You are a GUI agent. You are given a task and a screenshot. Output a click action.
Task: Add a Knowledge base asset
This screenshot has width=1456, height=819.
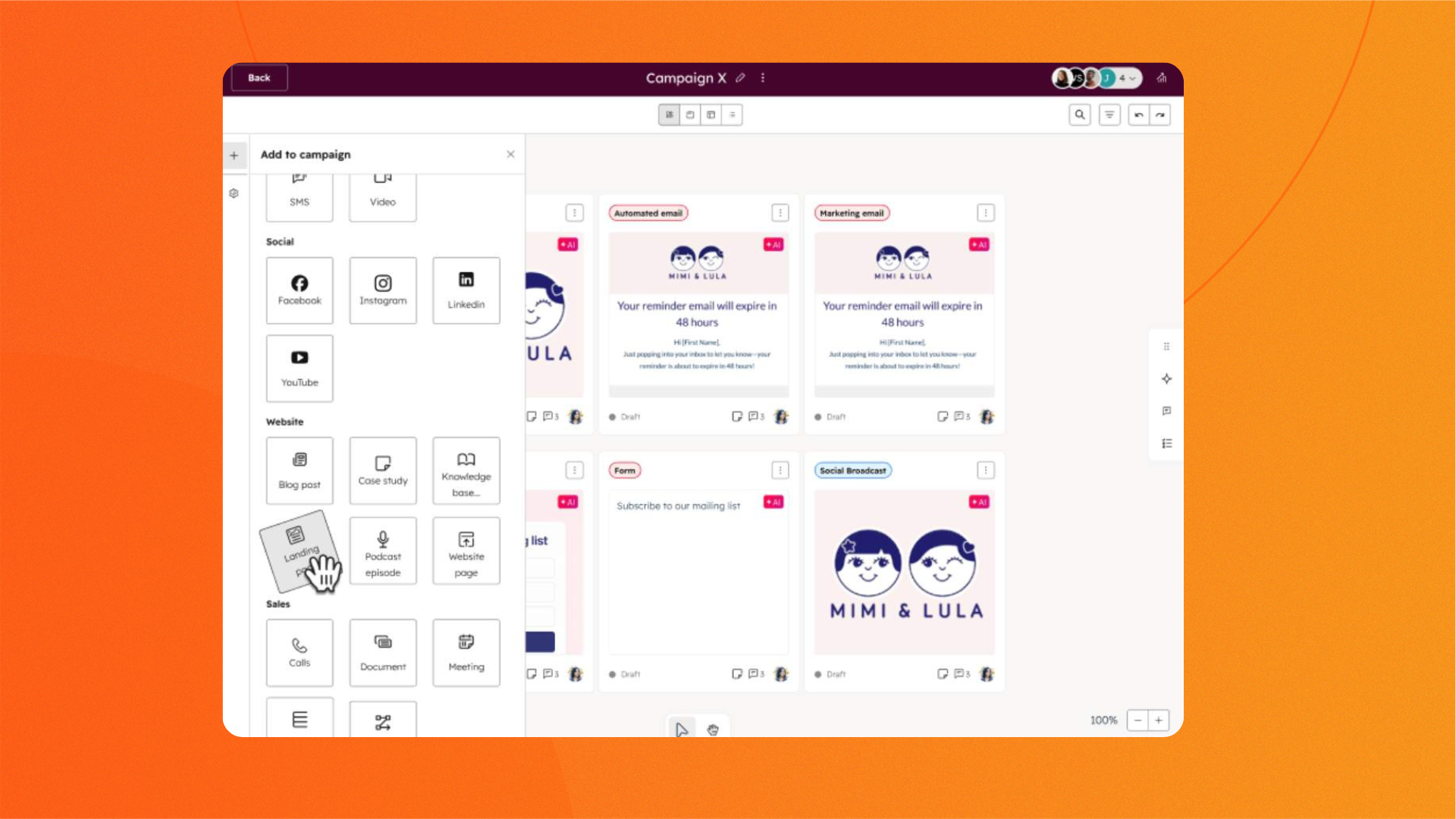466,470
